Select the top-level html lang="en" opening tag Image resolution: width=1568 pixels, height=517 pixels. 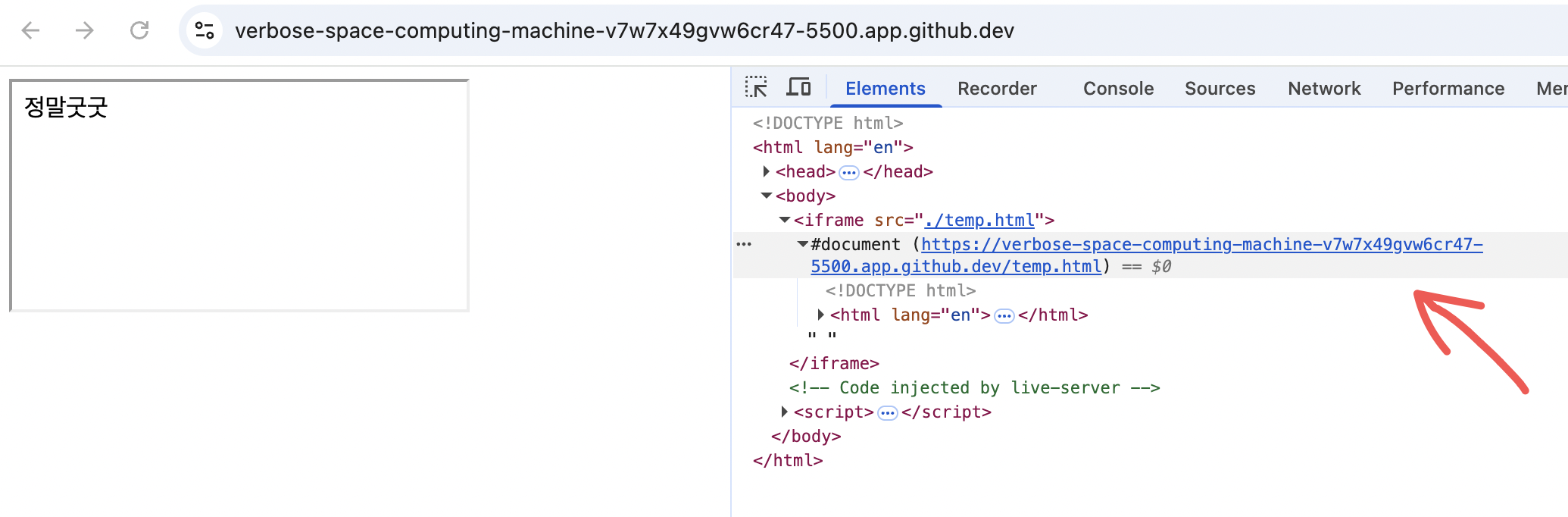(833, 147)
